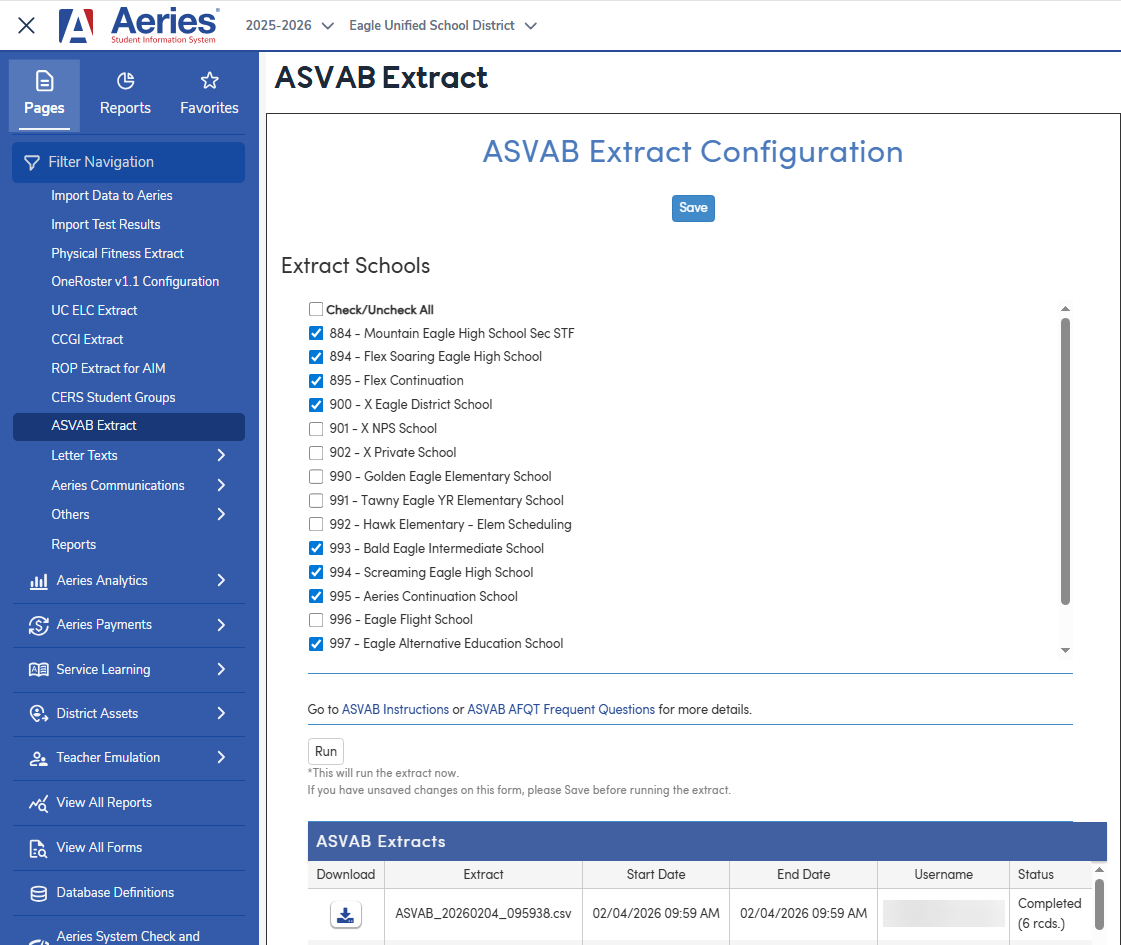Uncheck 995 Aeries Continuation School

pos(315,596)
